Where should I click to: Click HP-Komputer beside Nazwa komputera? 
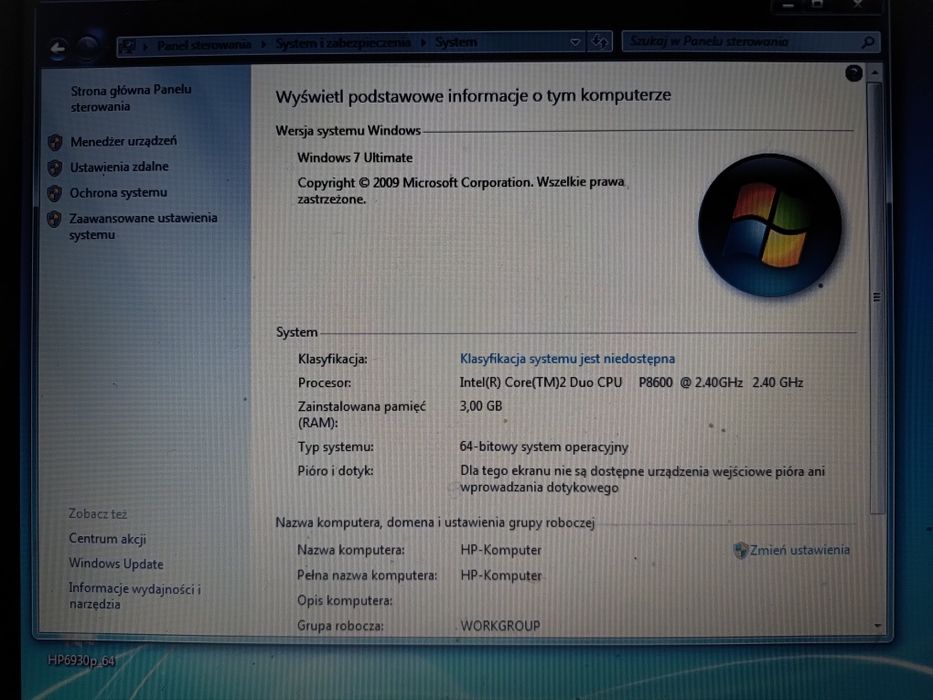coord(501,550)
